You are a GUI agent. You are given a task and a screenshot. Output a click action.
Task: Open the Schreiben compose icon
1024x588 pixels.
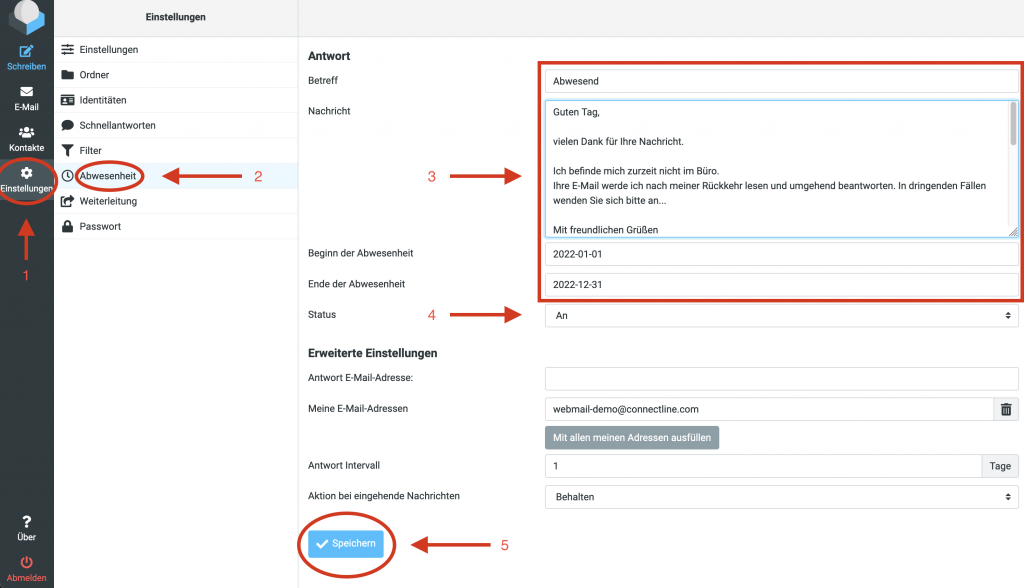coord(26,52)
